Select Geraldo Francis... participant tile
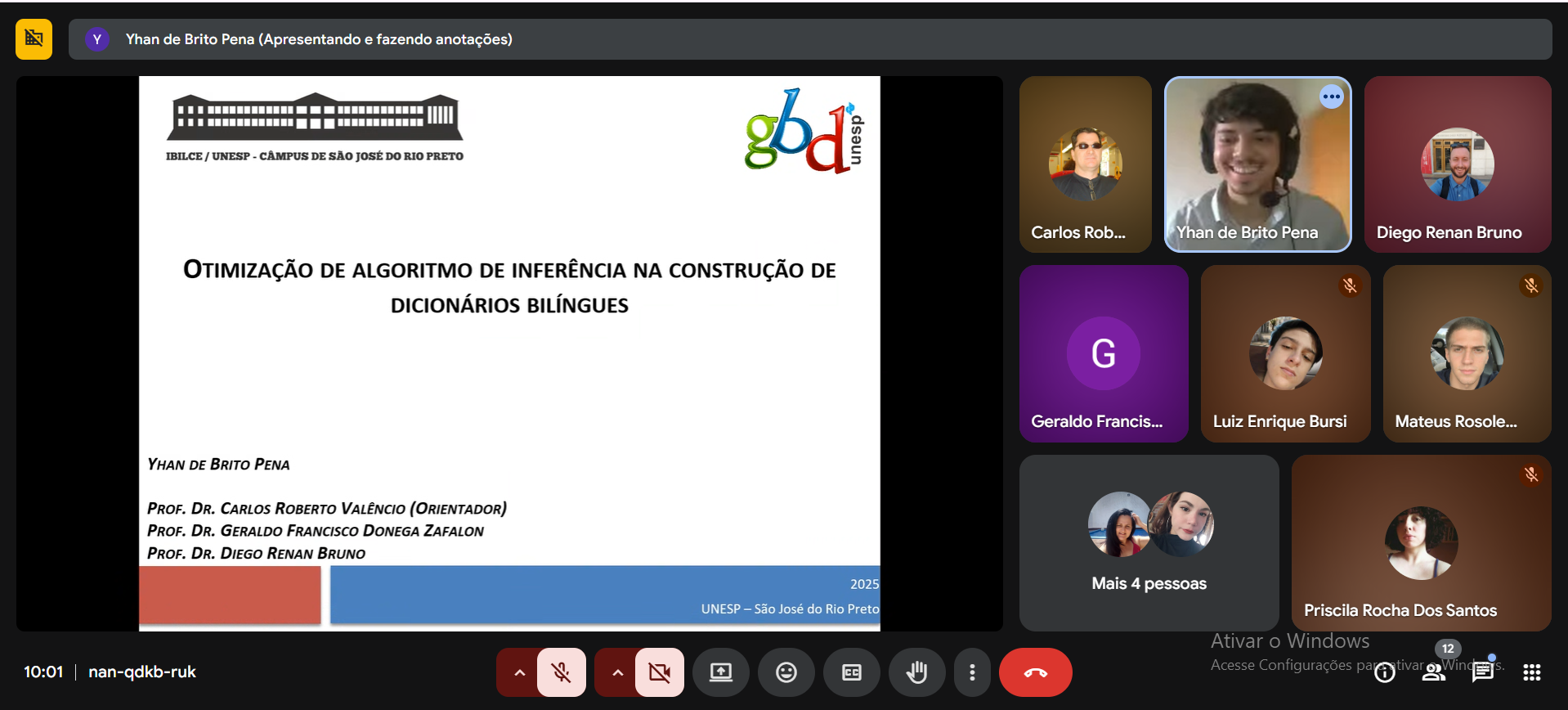1568x710 pixels. pos(1104,353)
